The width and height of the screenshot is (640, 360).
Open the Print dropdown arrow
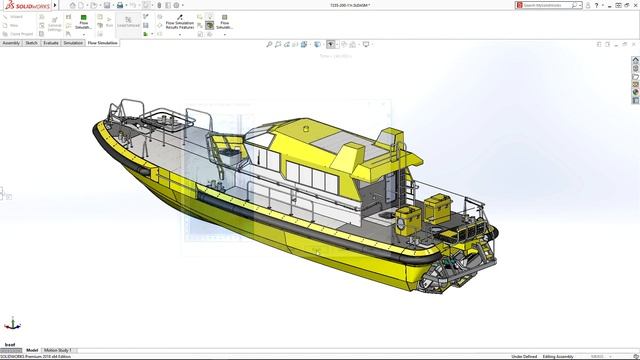click(x=126, y=5)
